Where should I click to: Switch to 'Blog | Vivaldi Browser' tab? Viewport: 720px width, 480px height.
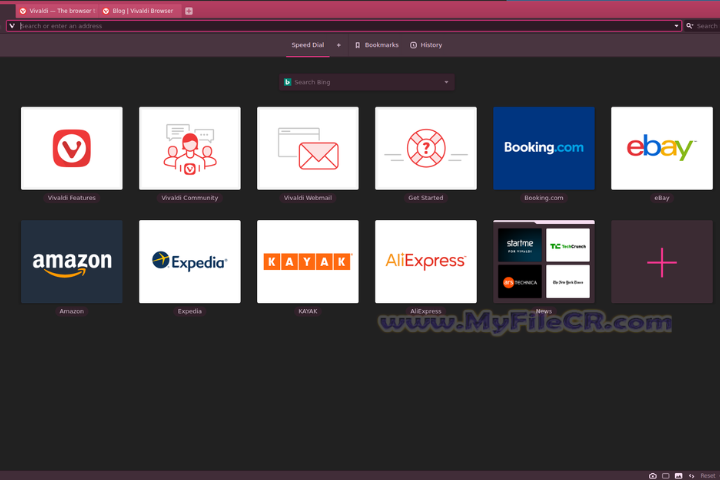click(x=141, y=11)
